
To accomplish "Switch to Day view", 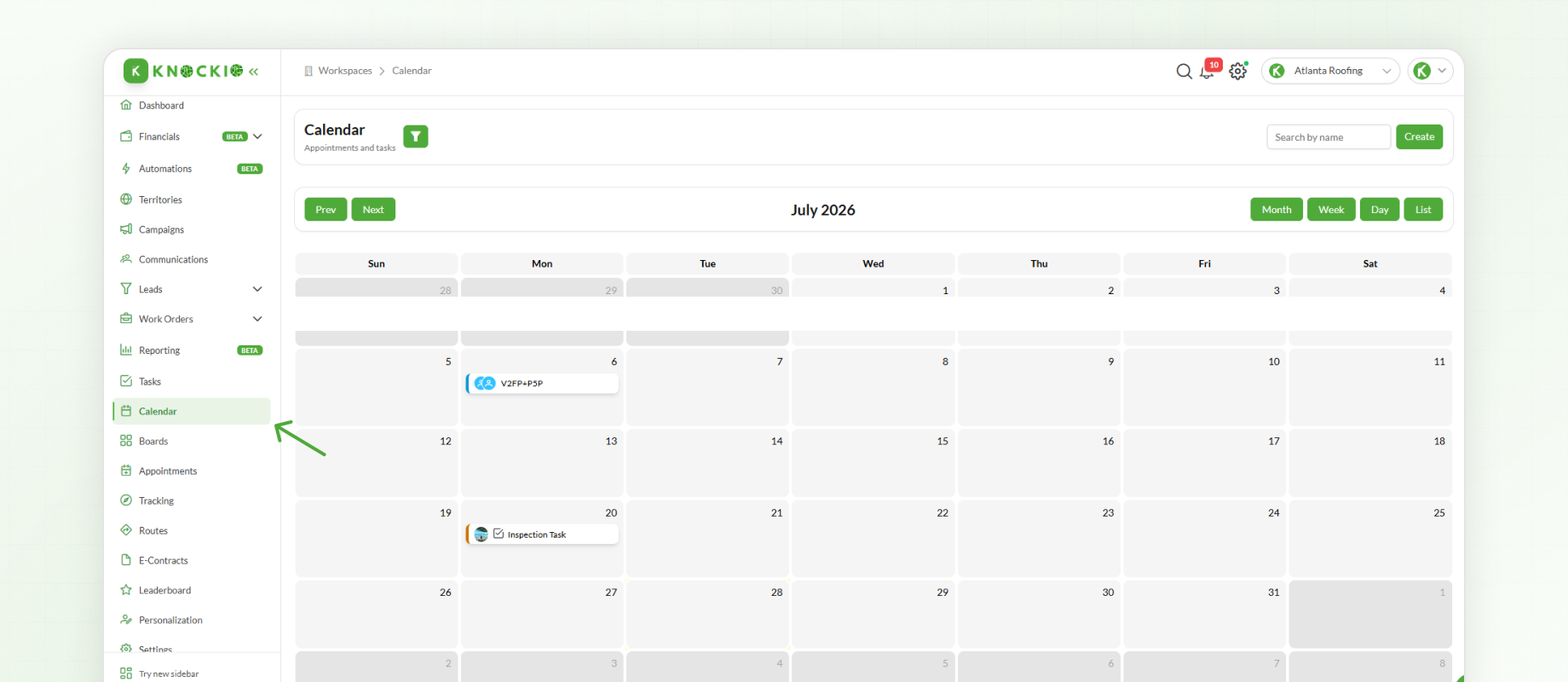I will pyautogui.click(x=1380, y=210).
